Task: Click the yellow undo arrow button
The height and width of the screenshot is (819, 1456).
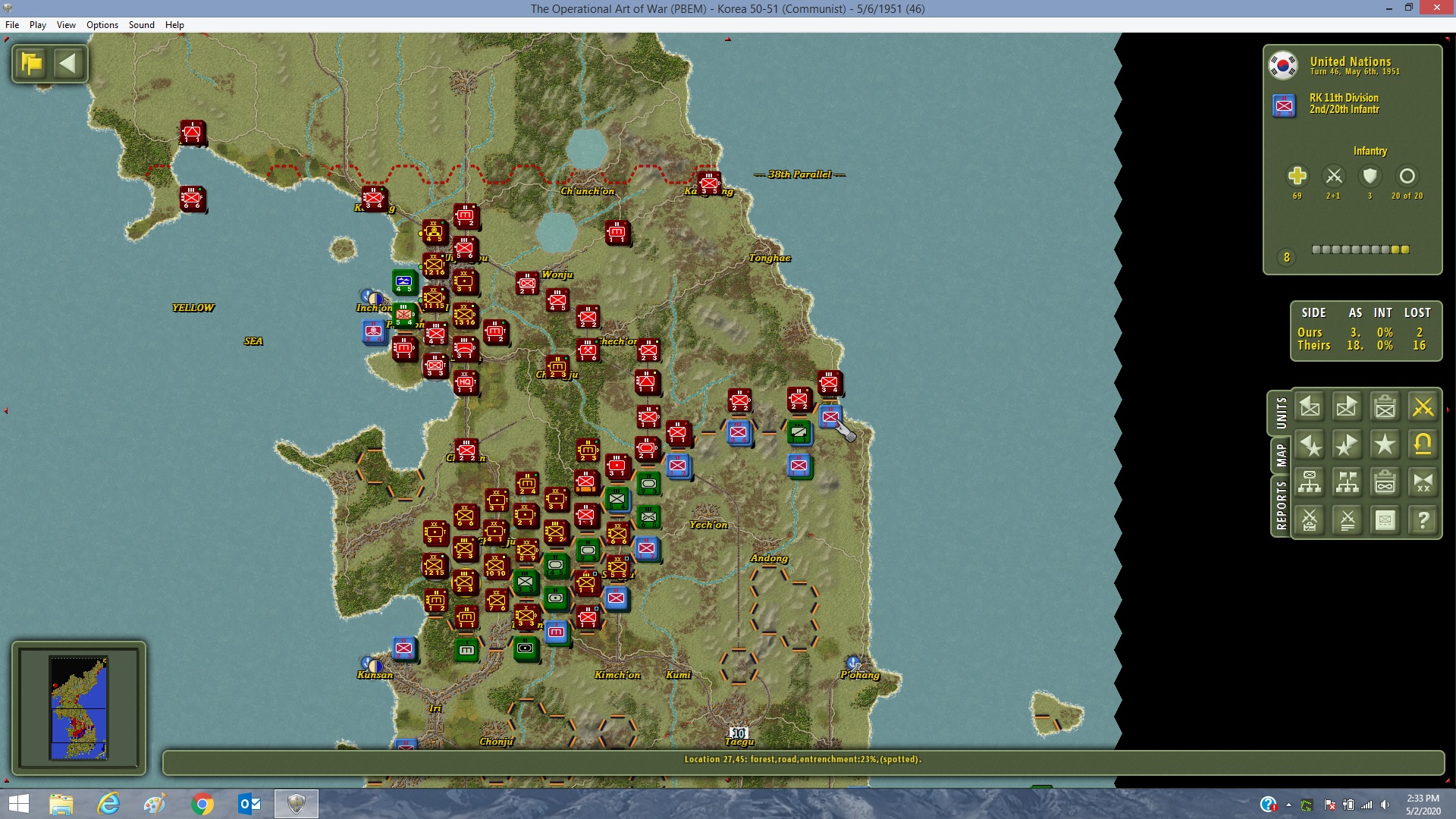Action: pyautogui.click(x=1423, y=445)
